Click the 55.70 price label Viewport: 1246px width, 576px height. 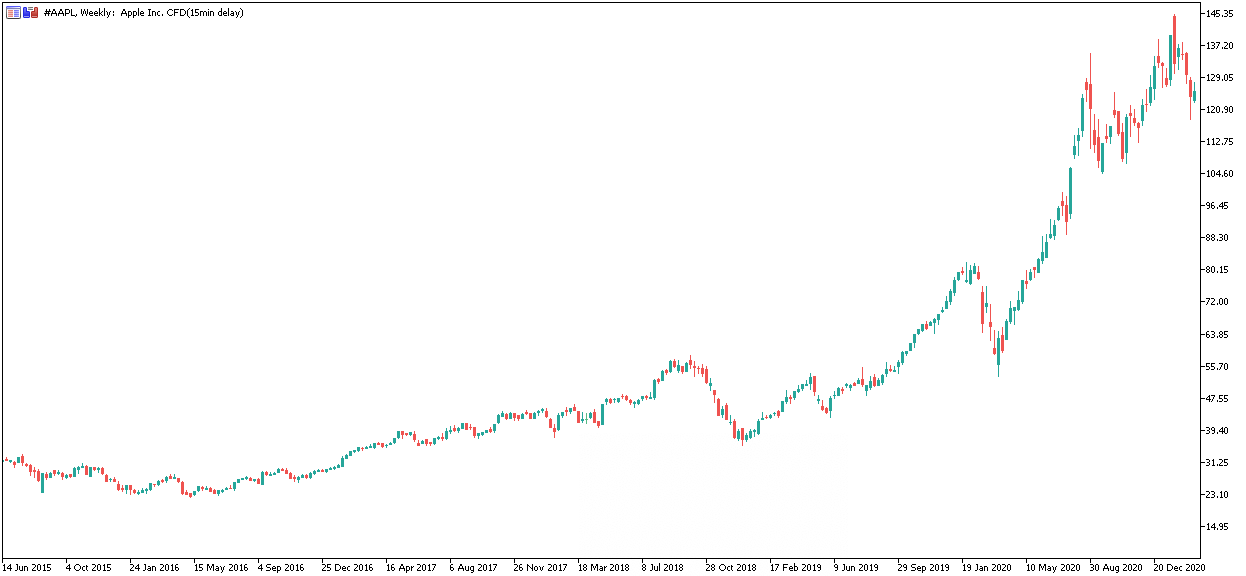[1218, 366]
